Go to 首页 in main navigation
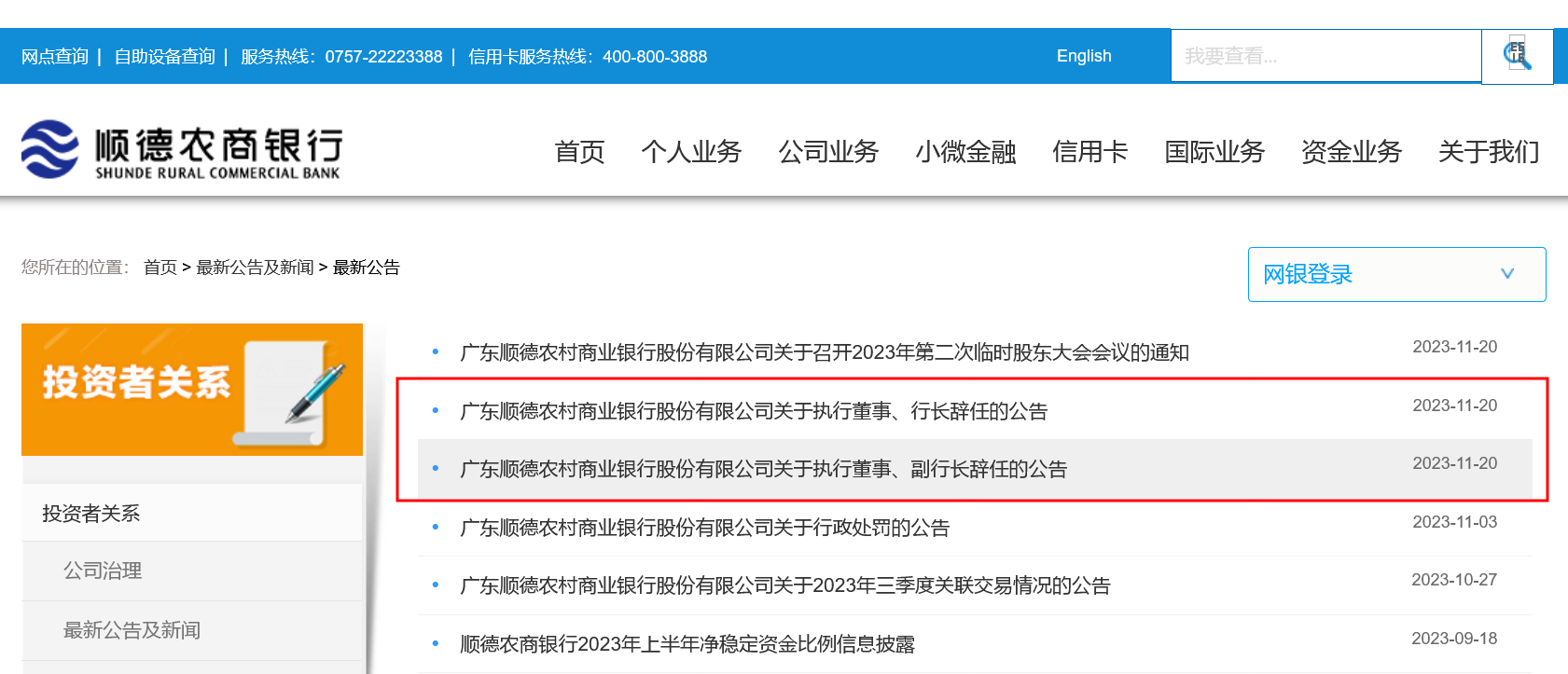 (x=579, y=151)
